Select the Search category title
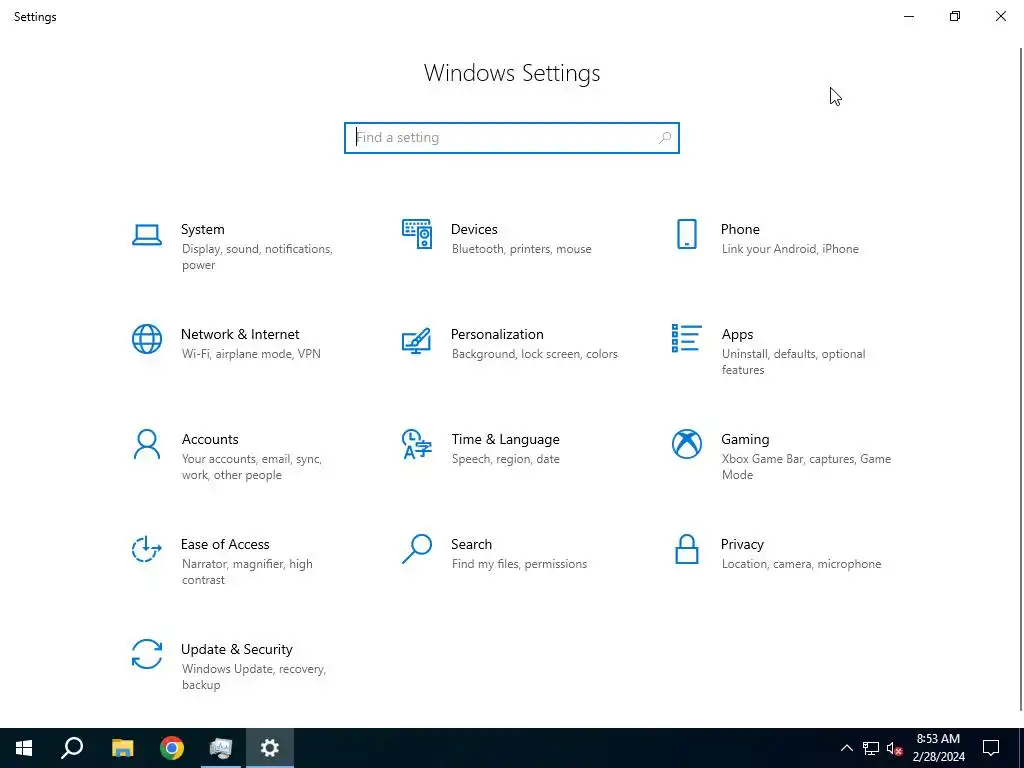This screenshot has height=768, width=1024. click(472, 545)
